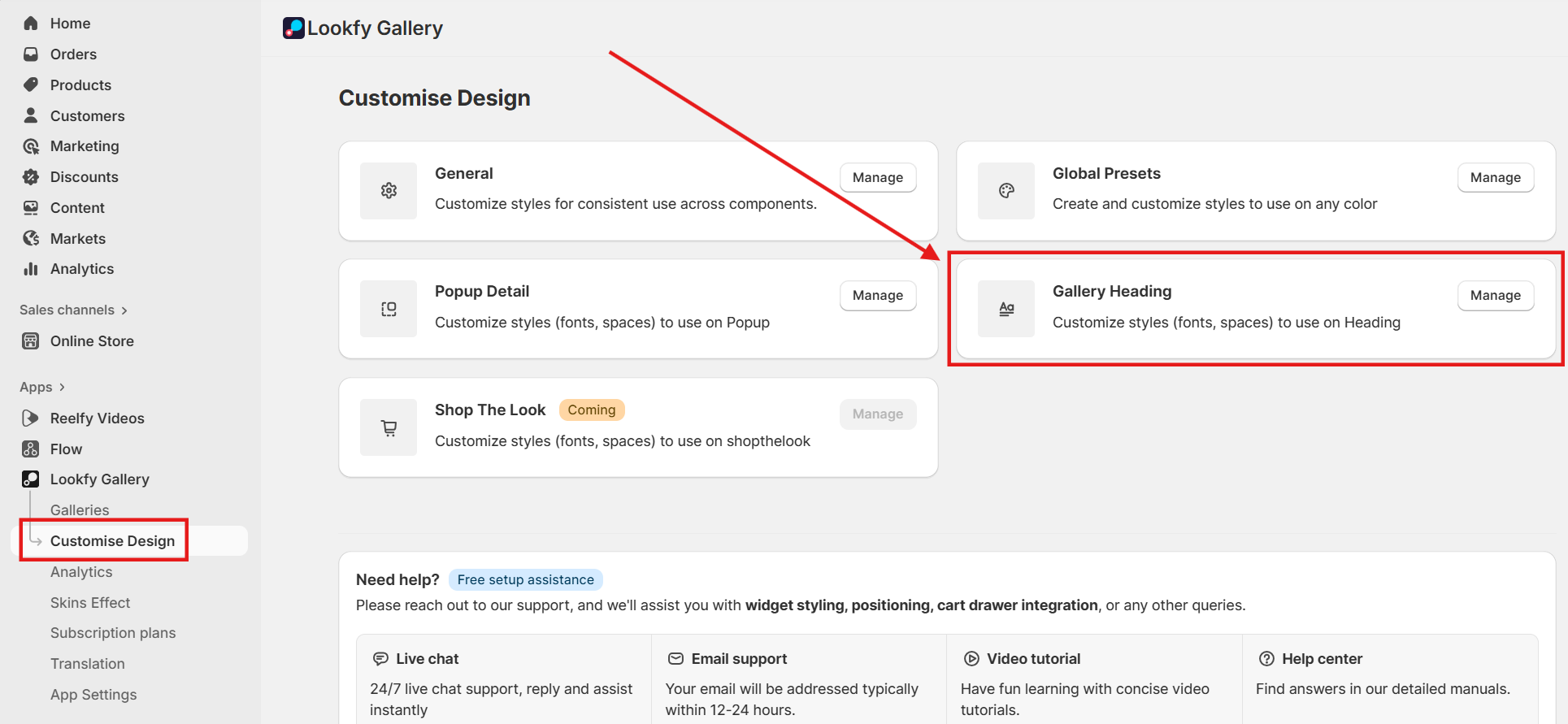Image resolution: width=1568 pixels, height=724 pixels.
Task: Click the Coming badge on Shop The Look
Action: pos(592,410)
